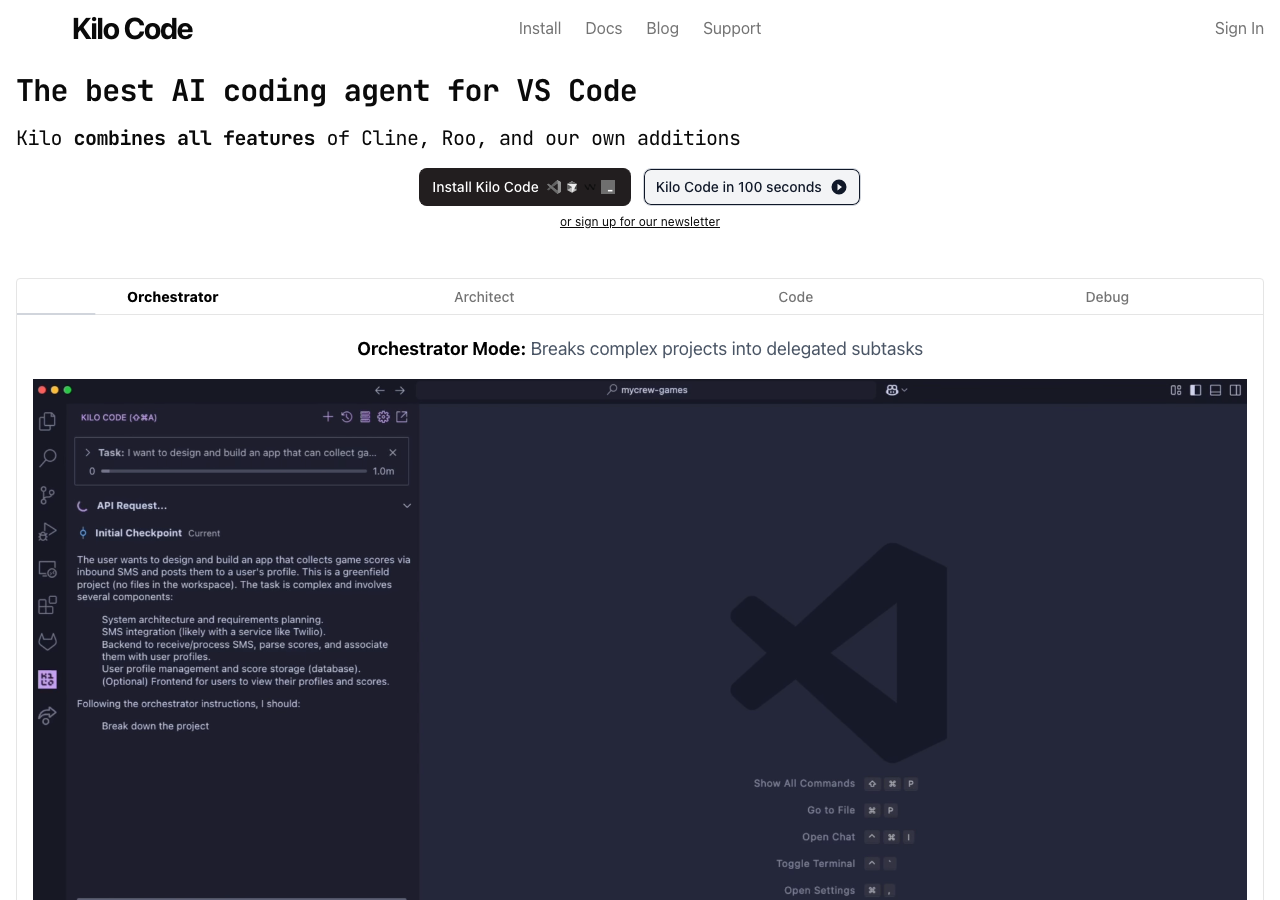Open Copilot dropdown chevron
1280x900 pixels.
905,390
